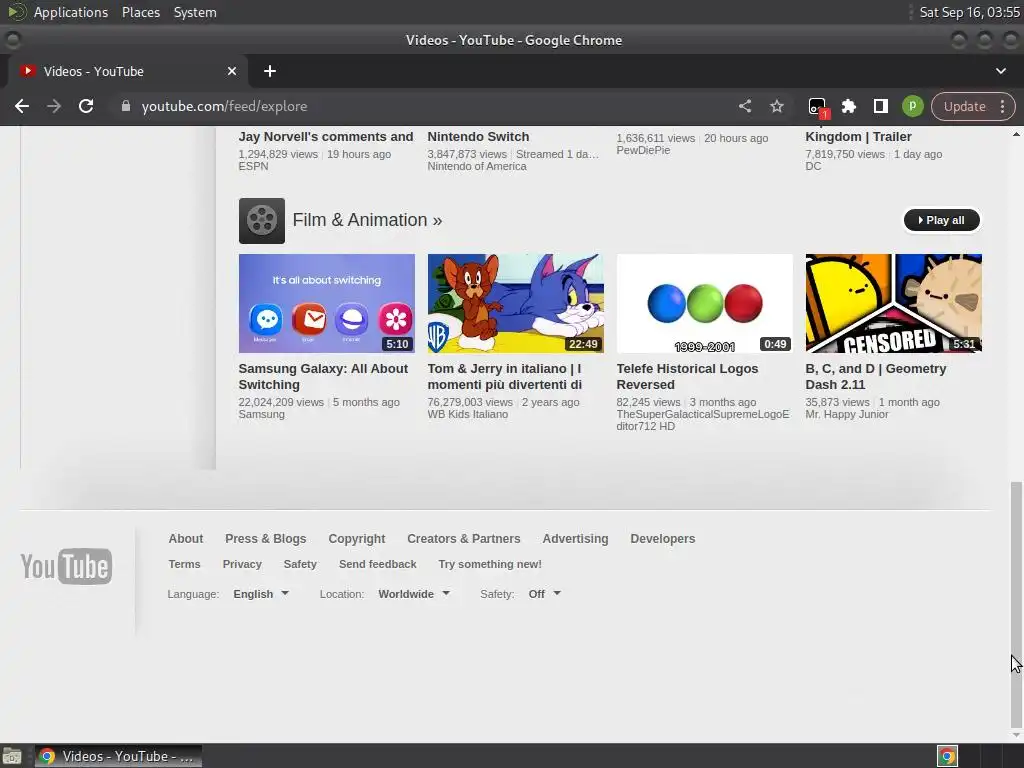1024x768 pixels.
Task: Click the page vertical scrollbar thumb
Action: (x=1016, y=604)
